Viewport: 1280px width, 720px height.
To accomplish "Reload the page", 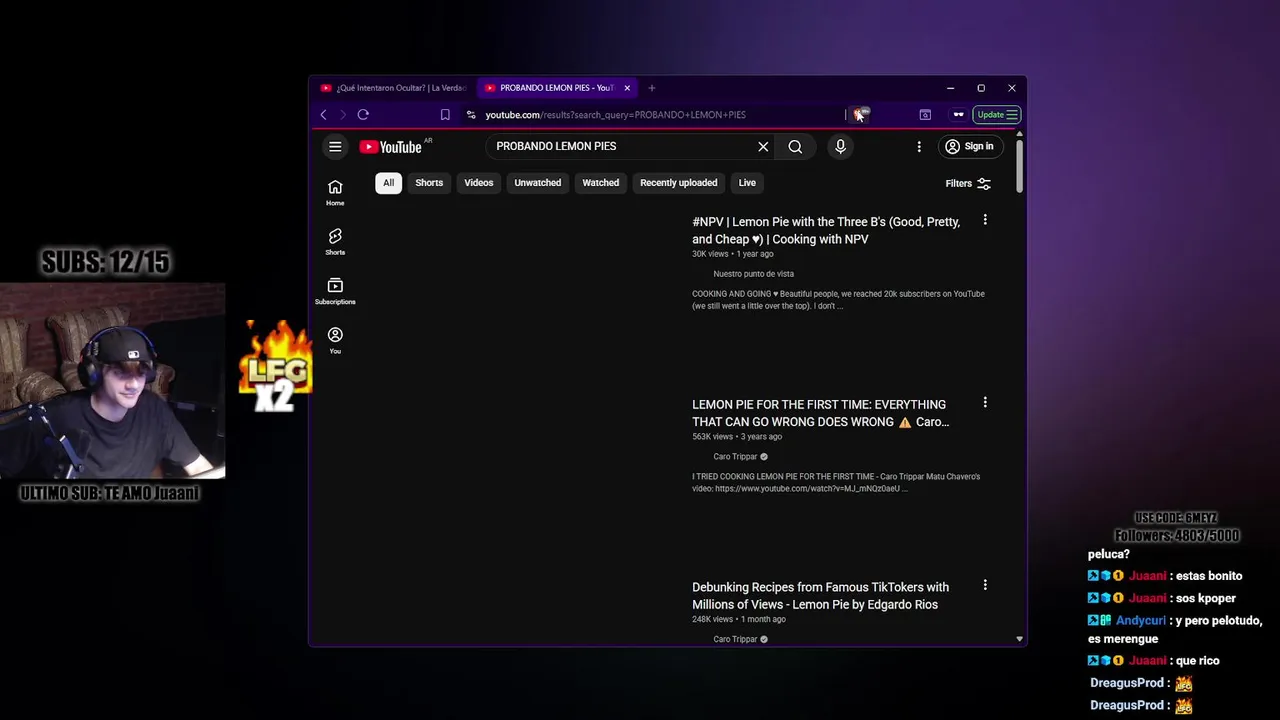I will [x=363, y=115].
